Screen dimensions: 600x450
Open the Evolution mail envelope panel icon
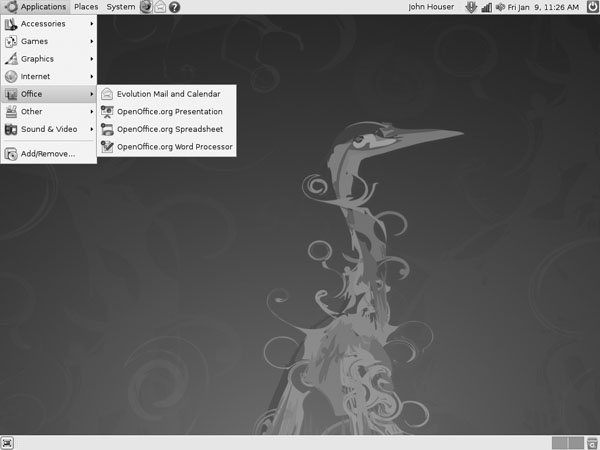pos(160,7)
